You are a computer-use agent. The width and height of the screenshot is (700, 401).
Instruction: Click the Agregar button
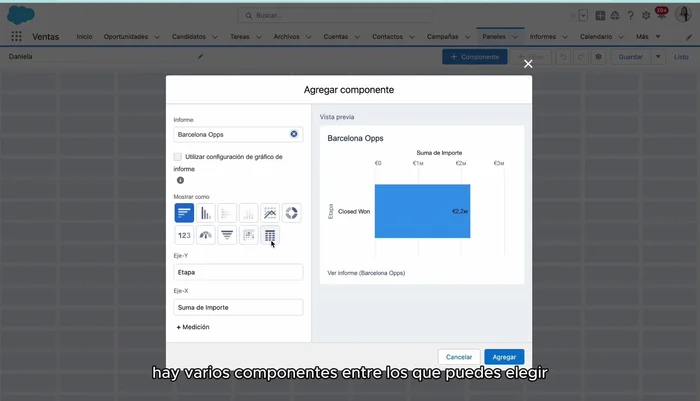coord(504,357)
